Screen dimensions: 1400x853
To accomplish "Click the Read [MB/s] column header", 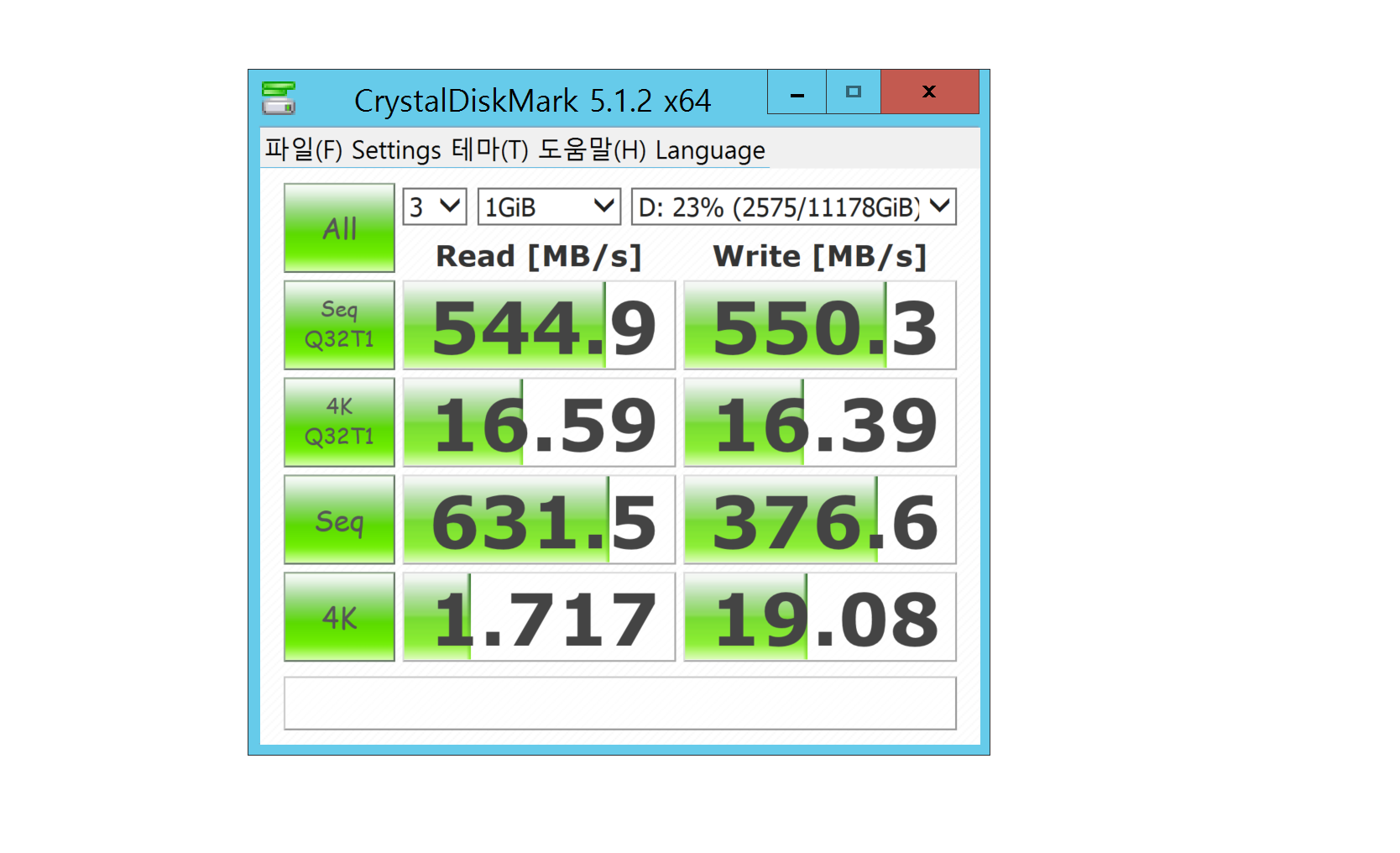I will click(539, 256).
